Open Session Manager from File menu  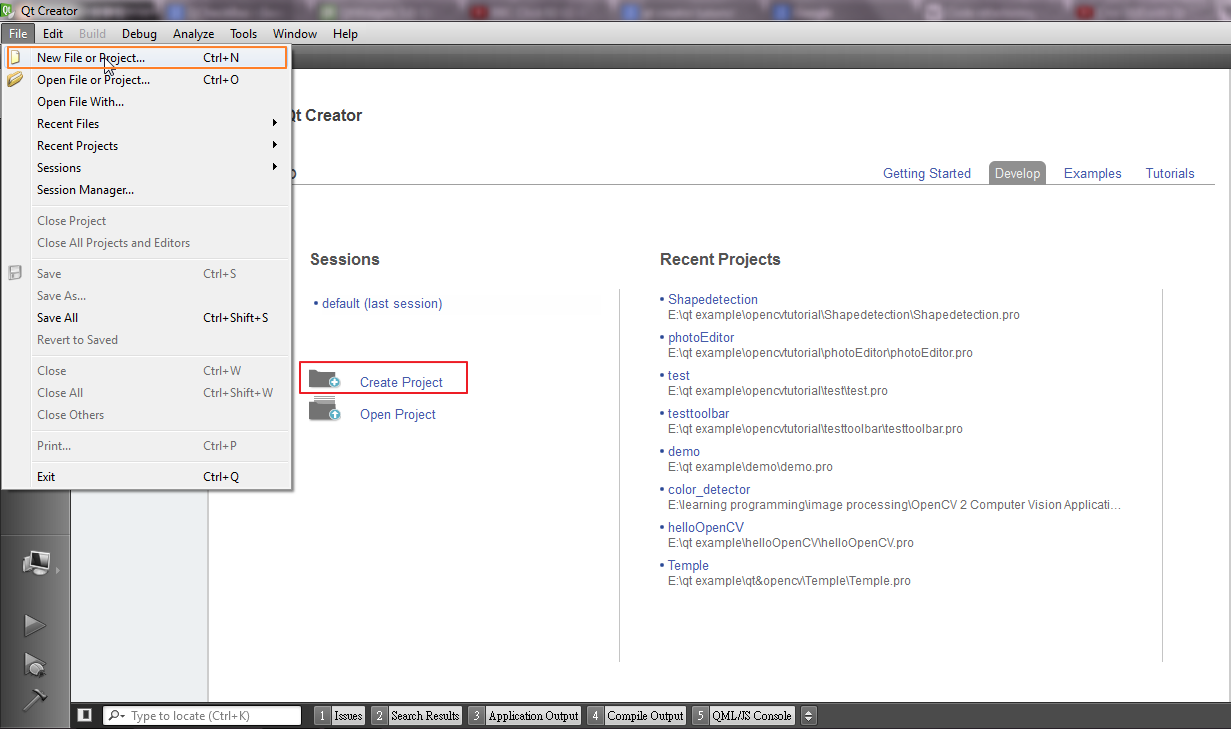147,190
